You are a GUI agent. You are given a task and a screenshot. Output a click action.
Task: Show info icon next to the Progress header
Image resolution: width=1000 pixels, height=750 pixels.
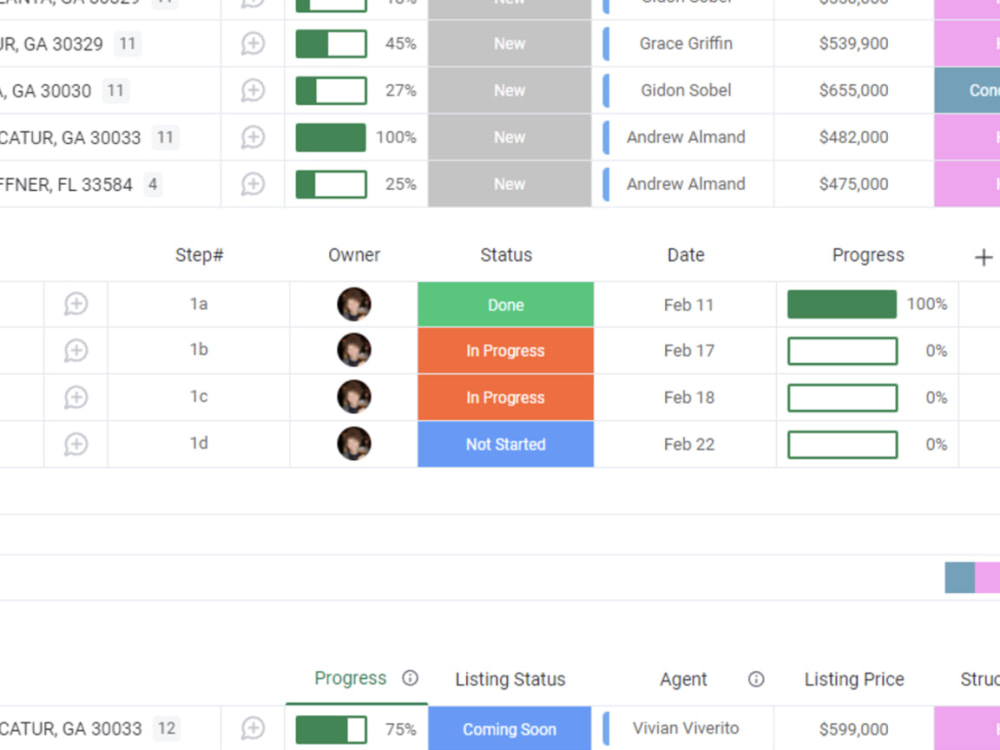tap(410, 678)
